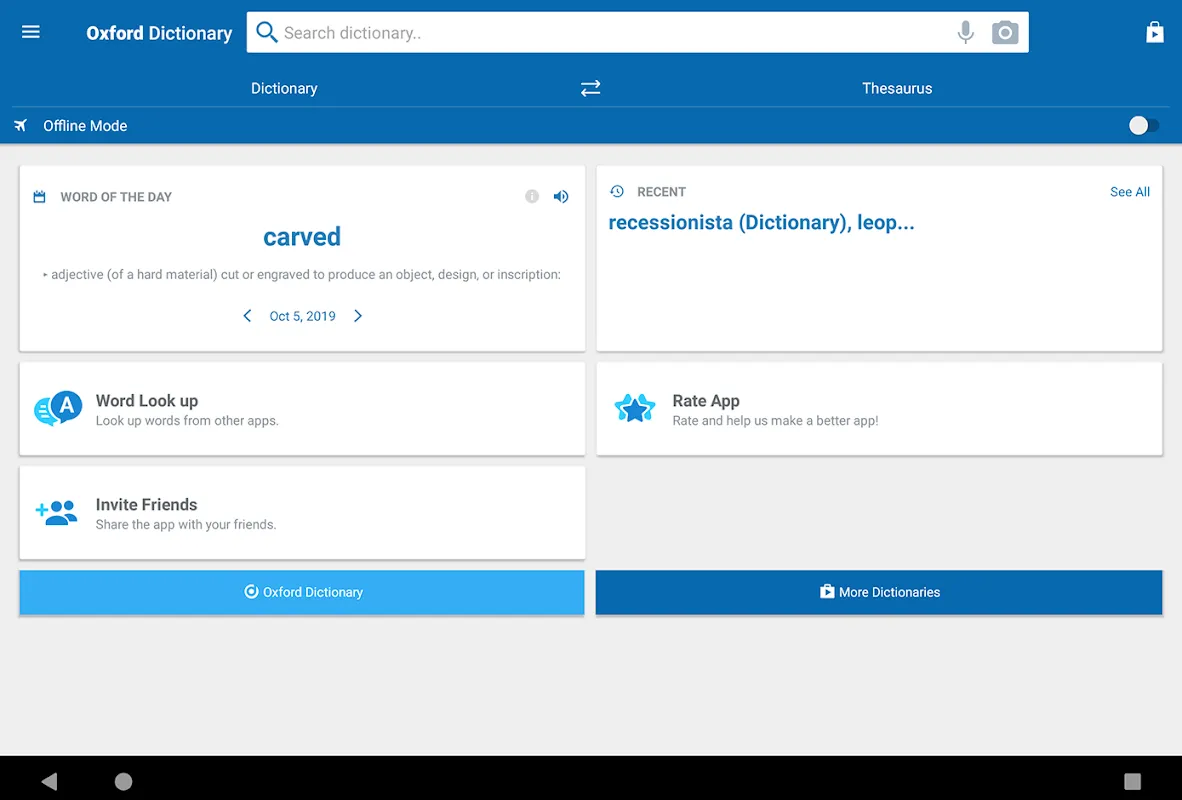Switch to the Thesaurus tab

(897, 88)
